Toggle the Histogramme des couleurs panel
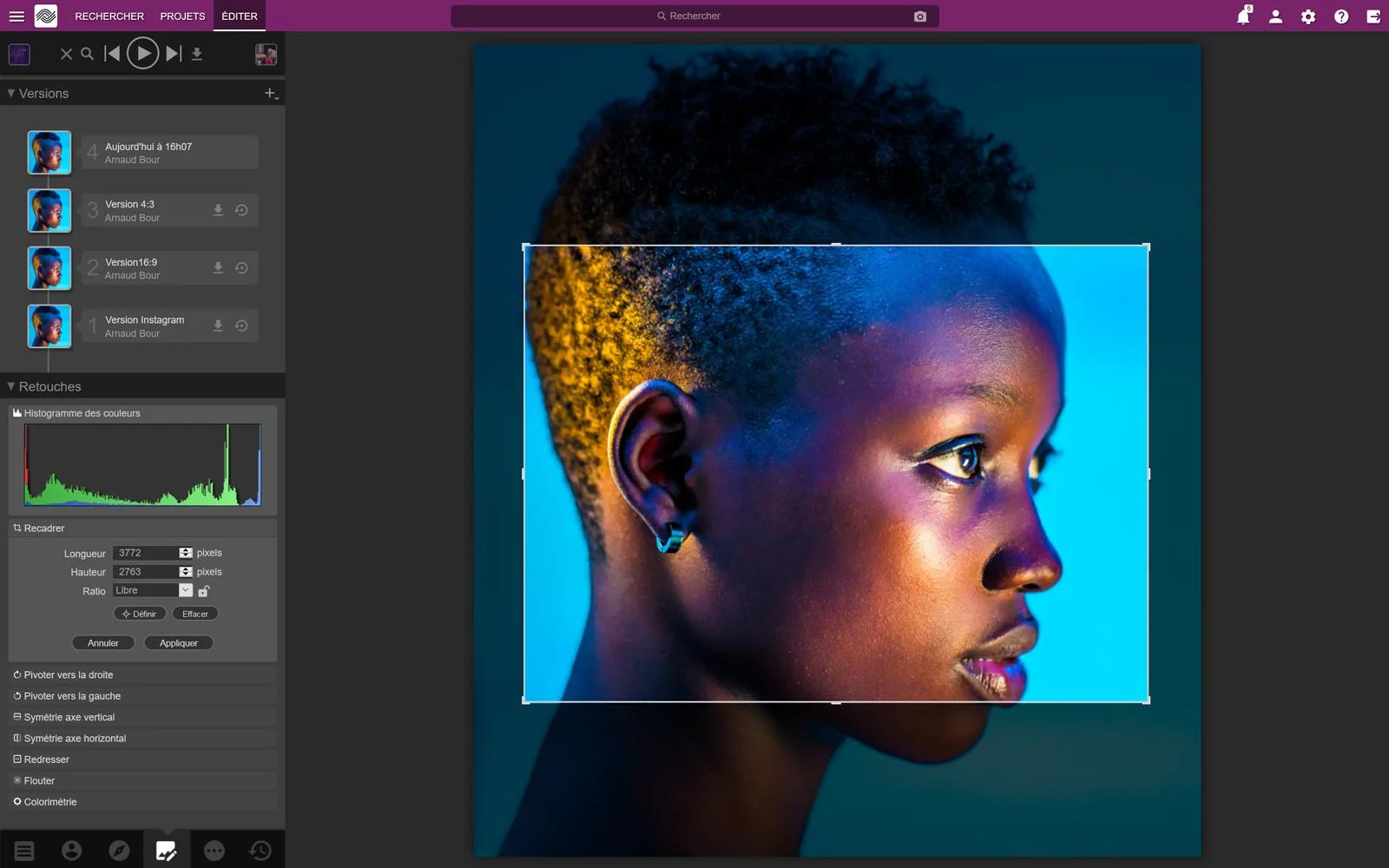This screenshot has width=1389, height=868. 142,413
